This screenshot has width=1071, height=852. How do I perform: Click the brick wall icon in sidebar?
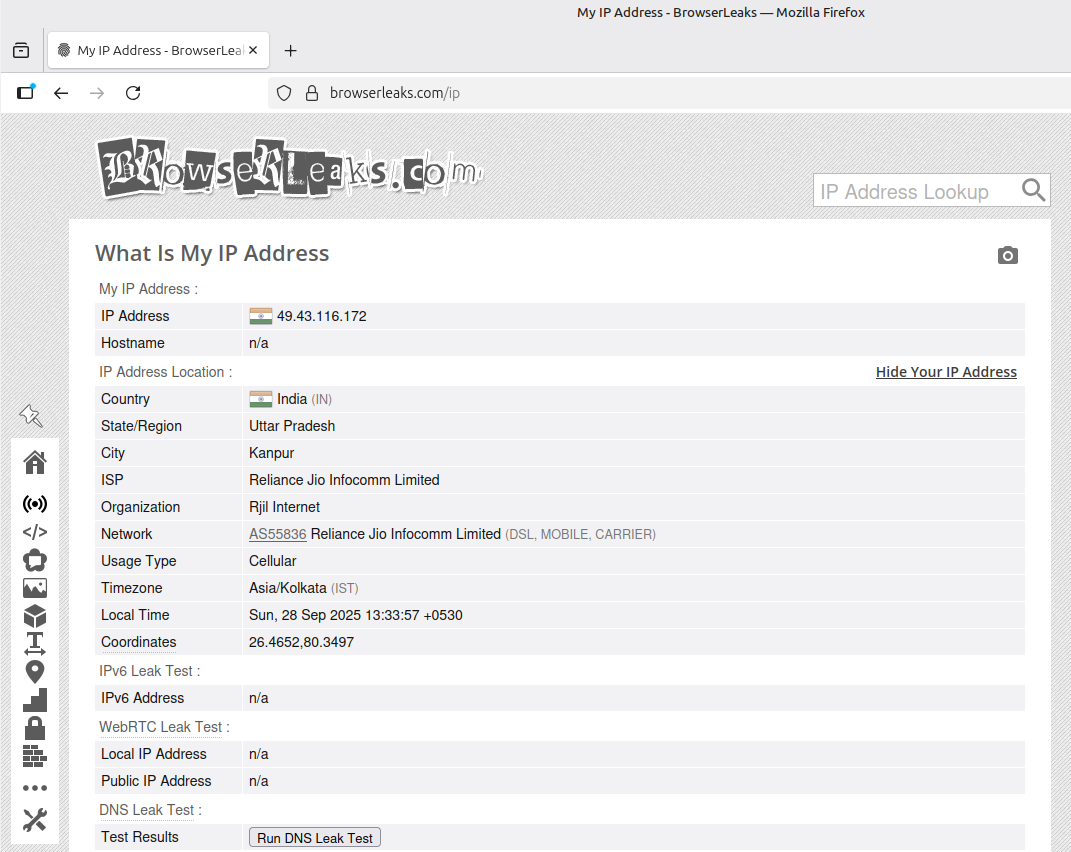point(35,755)
